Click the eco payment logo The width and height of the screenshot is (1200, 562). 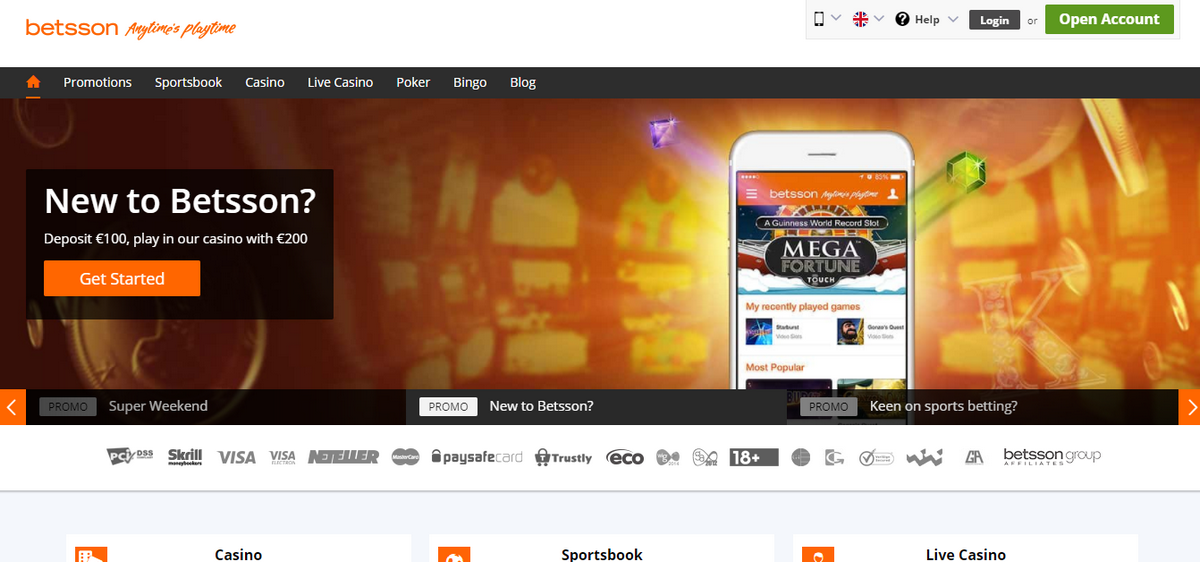[625, 457]
